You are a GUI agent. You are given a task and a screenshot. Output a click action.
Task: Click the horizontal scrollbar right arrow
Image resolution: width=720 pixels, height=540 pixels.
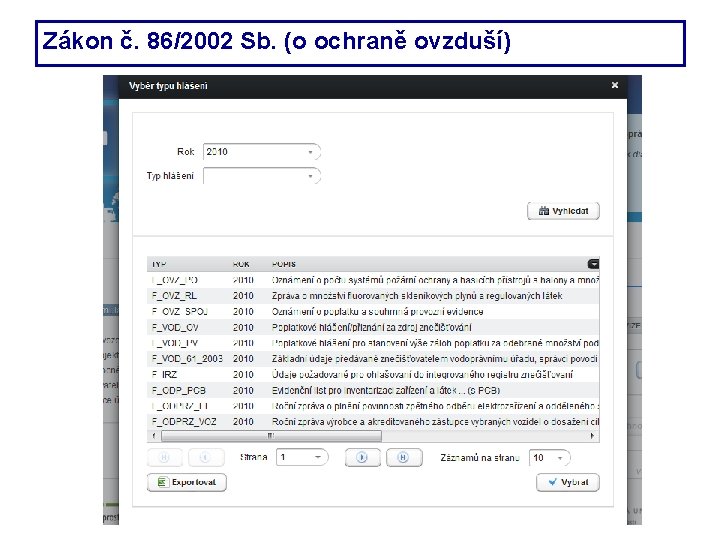(592, 435)
